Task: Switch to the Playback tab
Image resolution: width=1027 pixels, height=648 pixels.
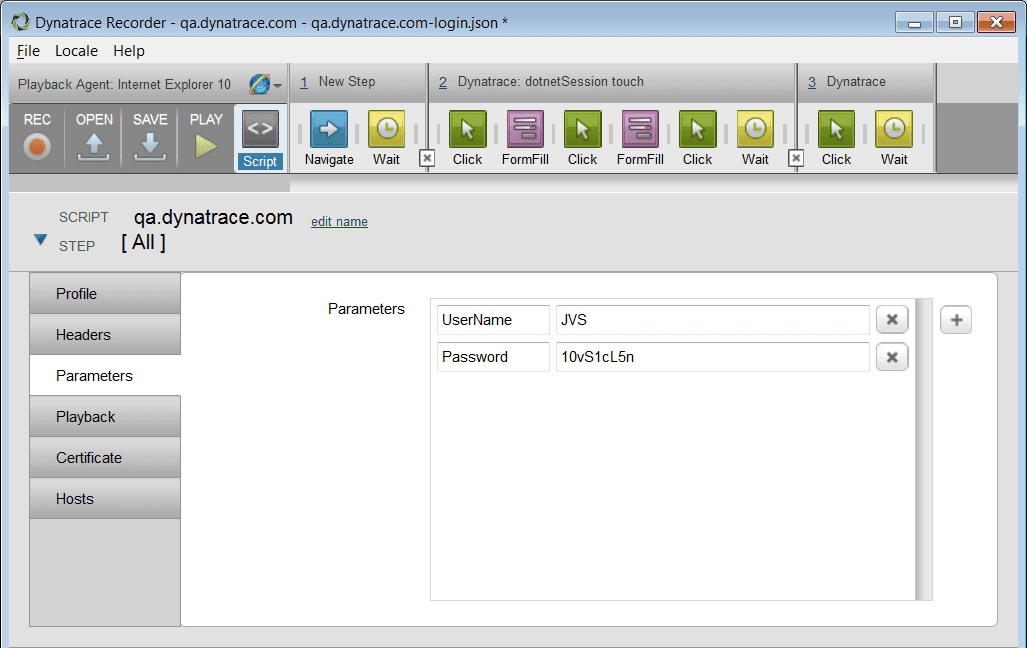Action: (105, 417)
